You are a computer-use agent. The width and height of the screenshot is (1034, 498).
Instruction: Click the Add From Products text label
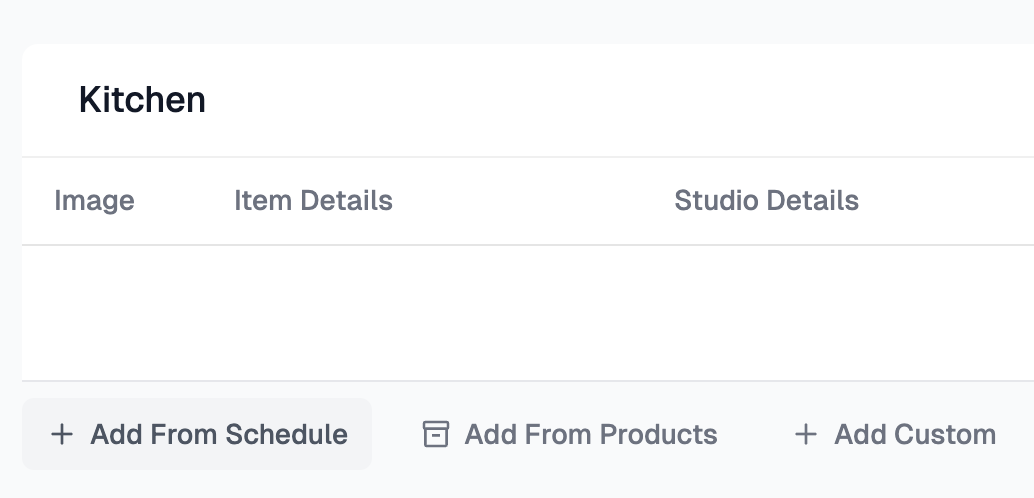(x=591, y=435)
